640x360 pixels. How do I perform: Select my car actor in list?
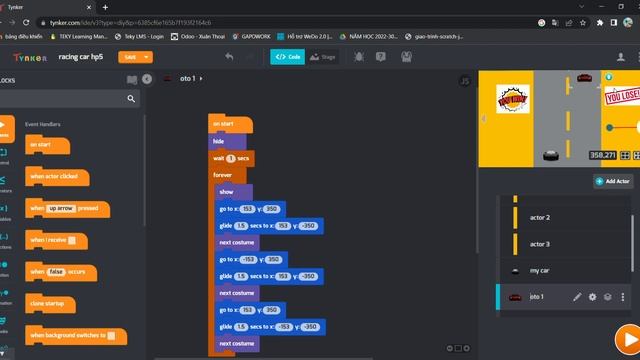565,271
